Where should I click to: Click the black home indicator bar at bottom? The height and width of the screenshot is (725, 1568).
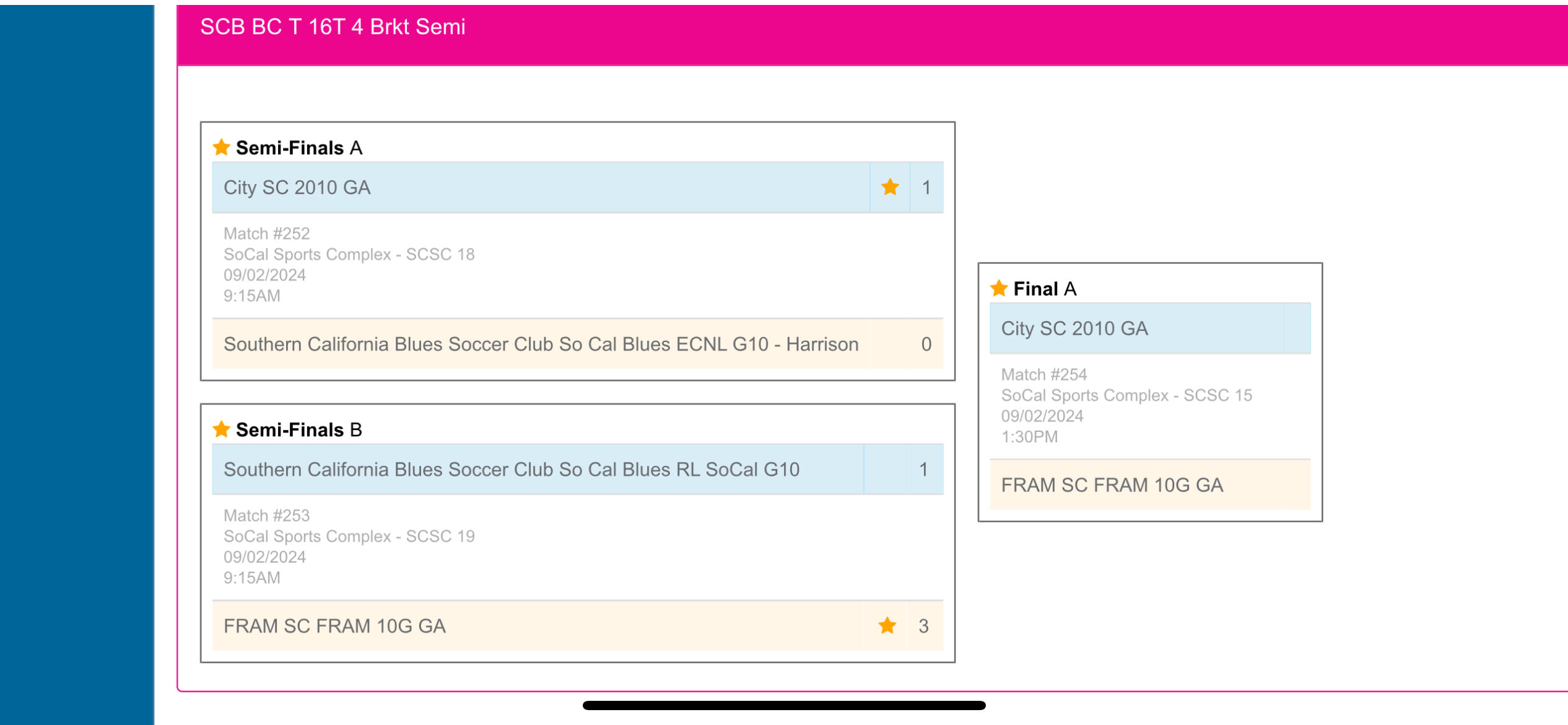(x=784, y=705)
